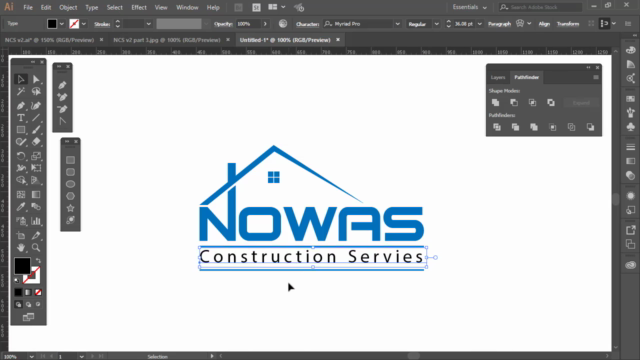This screenshot has width=640, height=360.
Task: Open the font size dropdown
Action: click(x=480, y=24)
